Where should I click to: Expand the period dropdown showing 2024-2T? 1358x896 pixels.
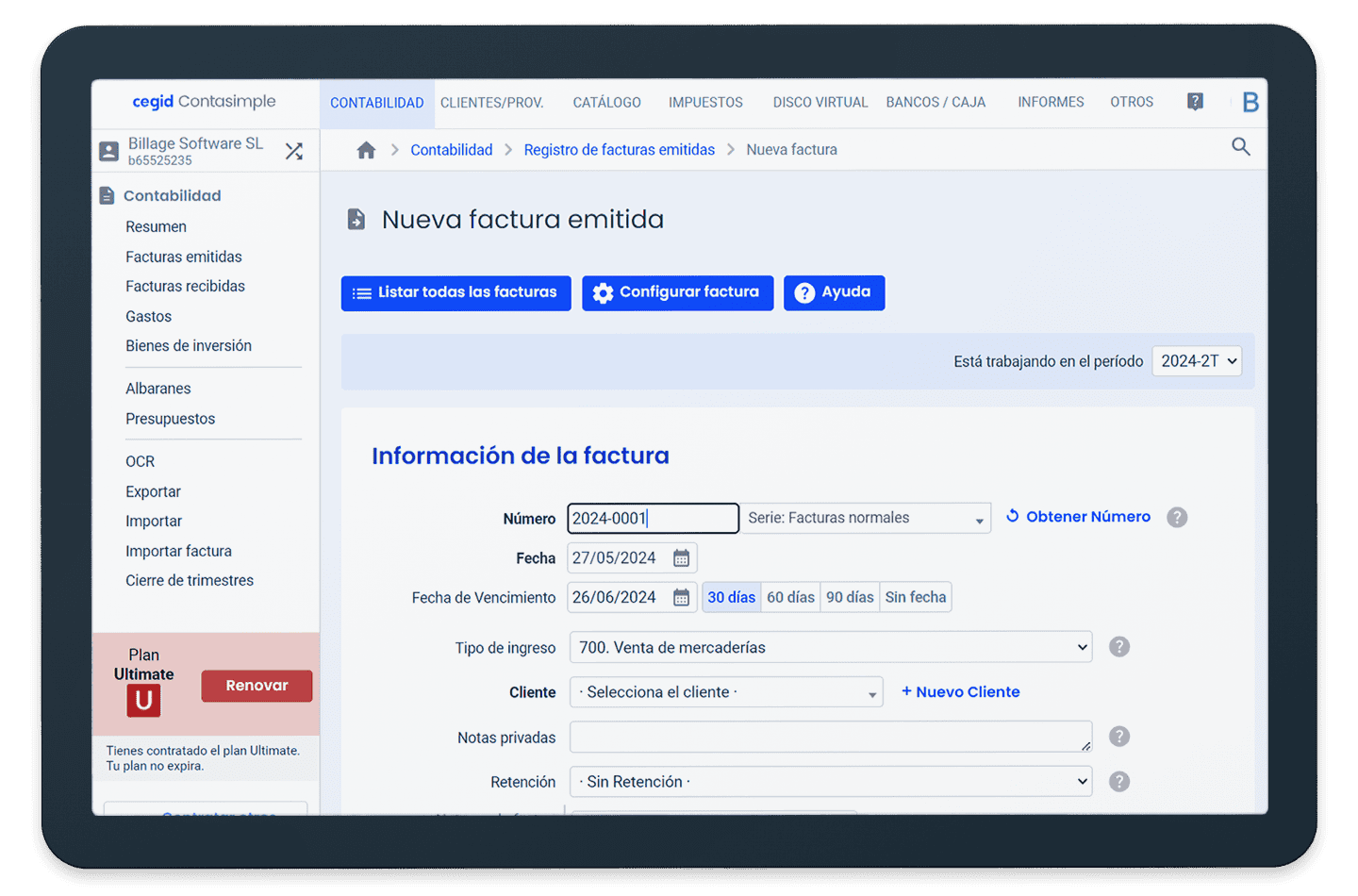tap(1197, 361)
